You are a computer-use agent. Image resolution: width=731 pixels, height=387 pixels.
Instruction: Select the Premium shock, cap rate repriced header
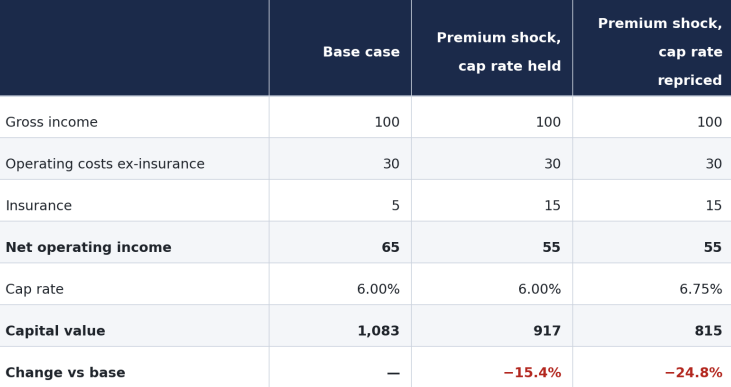pos(660,52)
